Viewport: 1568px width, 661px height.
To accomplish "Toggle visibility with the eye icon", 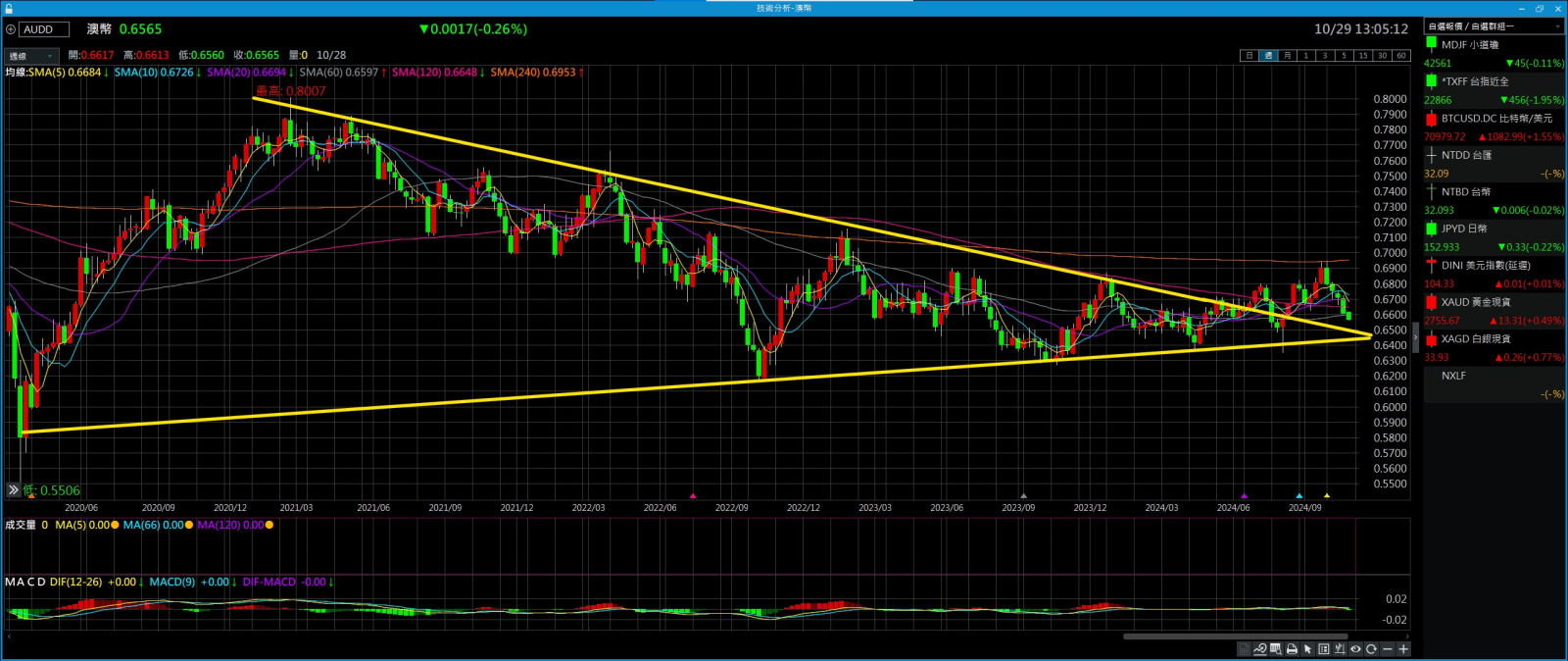I will (x=1355, y=649).
